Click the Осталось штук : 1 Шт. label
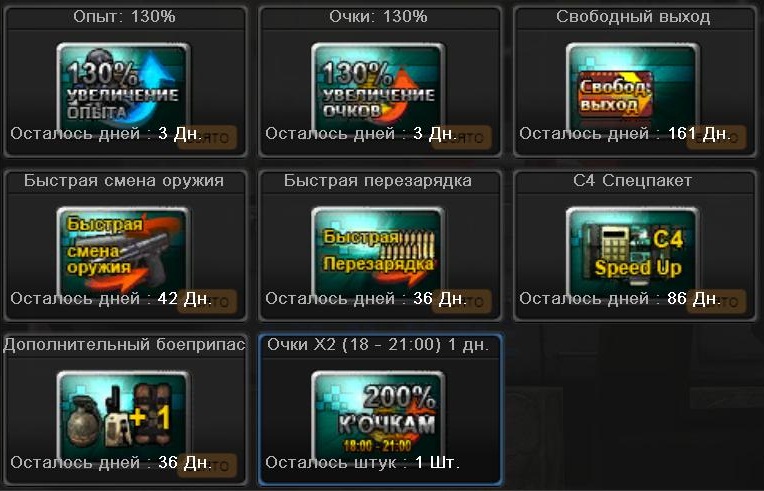 tap(363, 462)
